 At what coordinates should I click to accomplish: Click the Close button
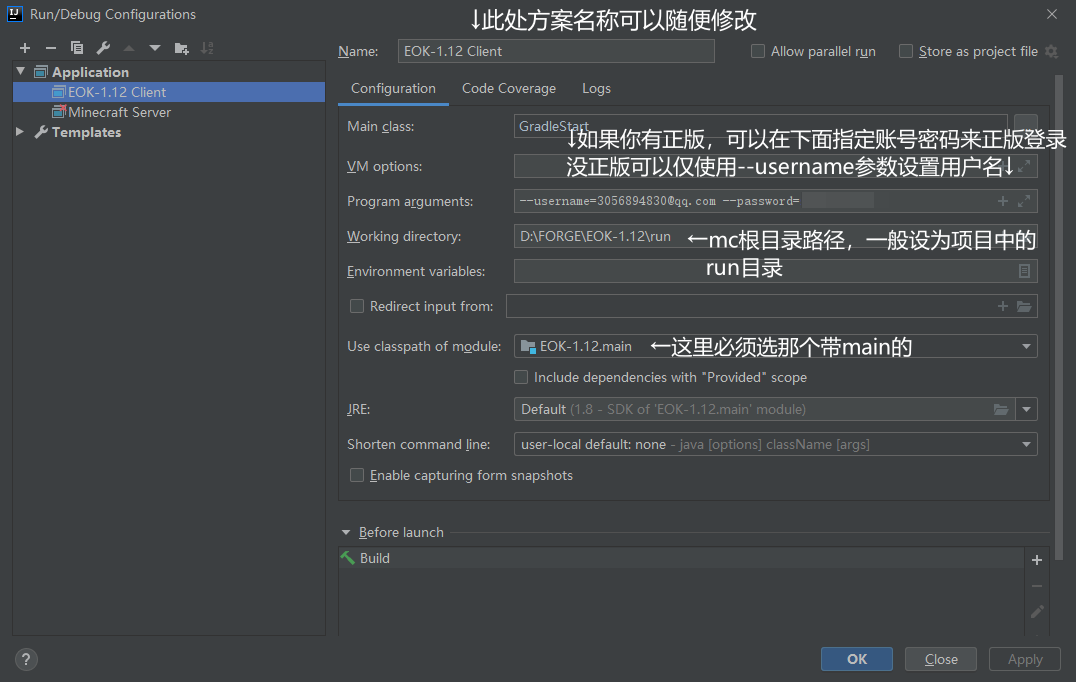[x=941, y=659]
